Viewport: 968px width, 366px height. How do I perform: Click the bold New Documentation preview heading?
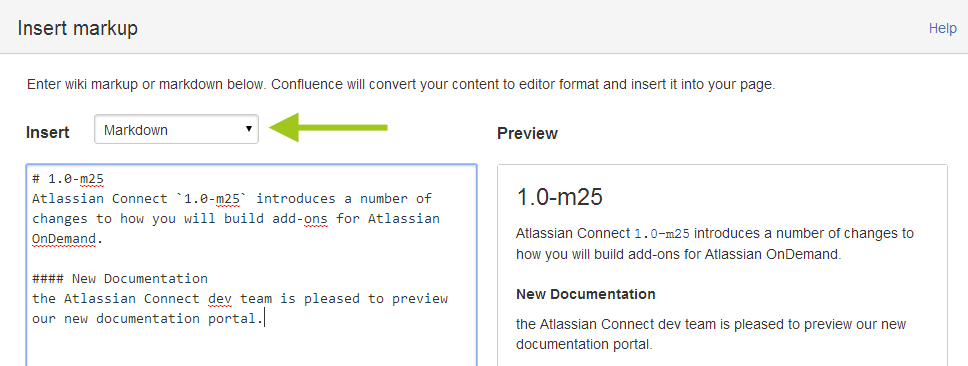coord(585,294)
